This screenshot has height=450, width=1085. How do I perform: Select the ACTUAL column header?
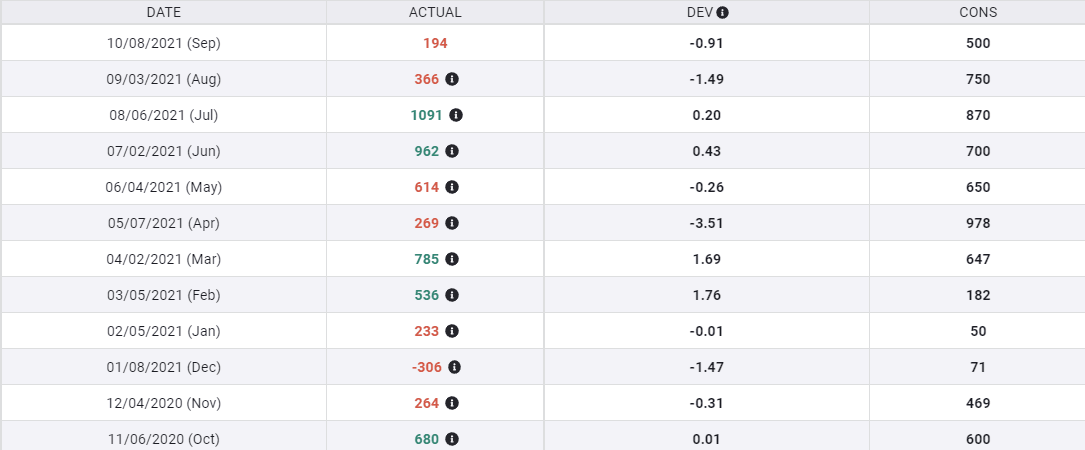click(x=435, y=13)
